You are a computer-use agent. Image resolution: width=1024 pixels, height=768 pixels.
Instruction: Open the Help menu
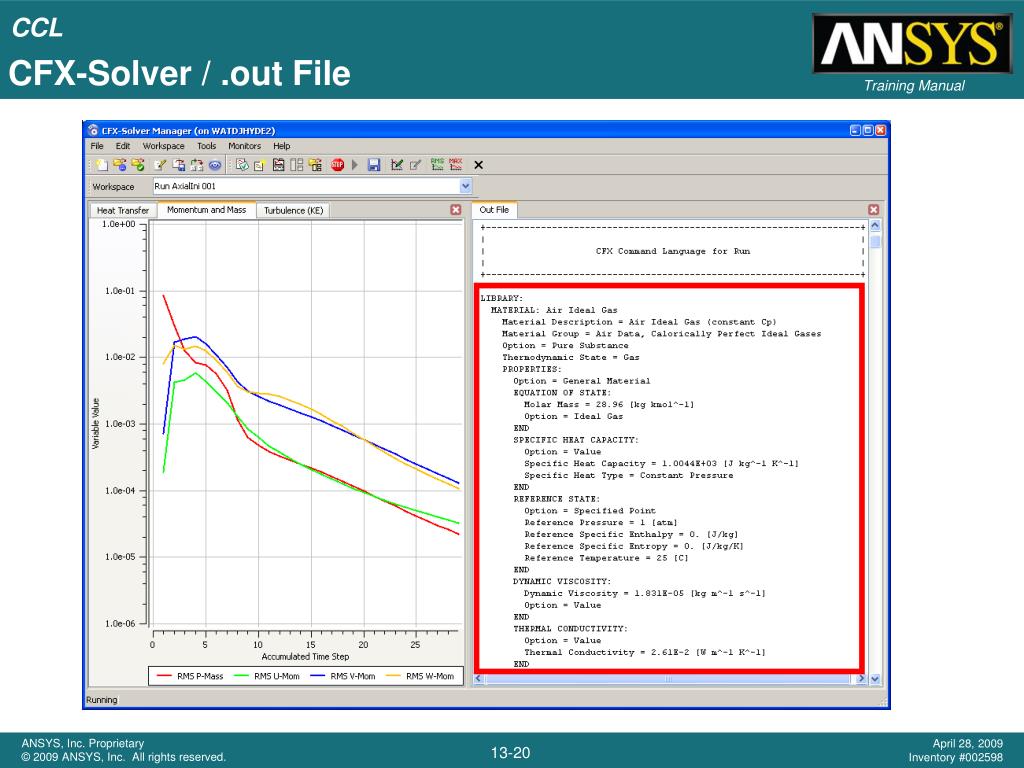[281, 146]
